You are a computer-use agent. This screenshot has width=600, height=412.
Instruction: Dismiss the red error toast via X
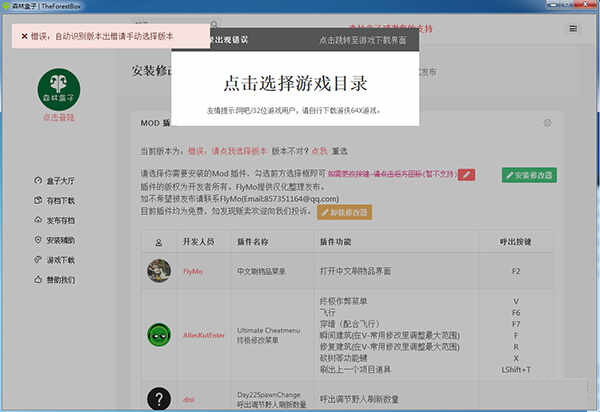click(x=24, y=36)
